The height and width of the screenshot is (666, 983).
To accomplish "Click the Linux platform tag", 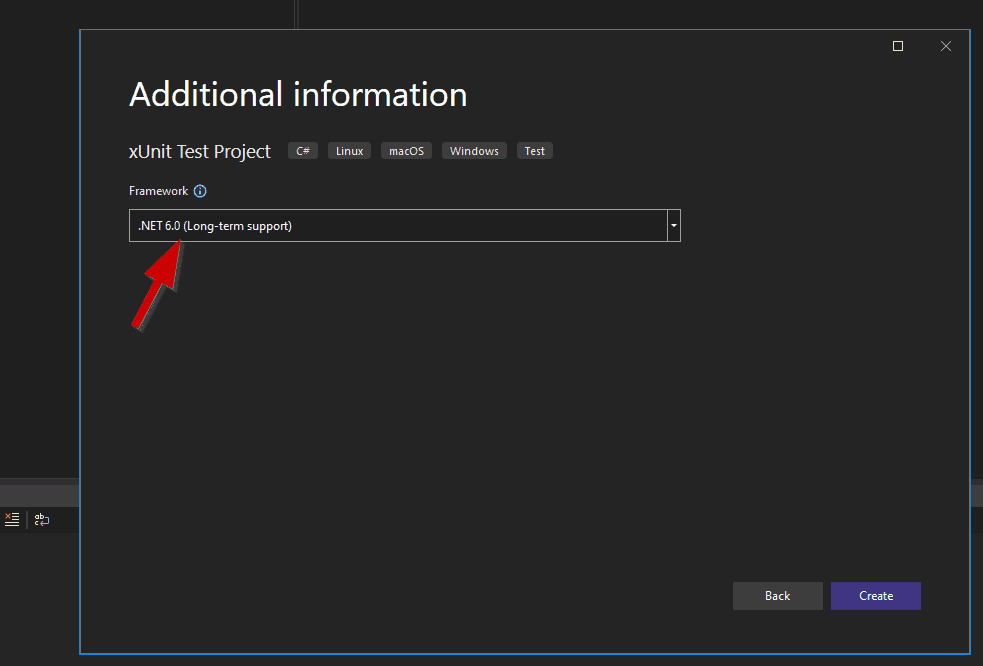I will click(349, 151).
